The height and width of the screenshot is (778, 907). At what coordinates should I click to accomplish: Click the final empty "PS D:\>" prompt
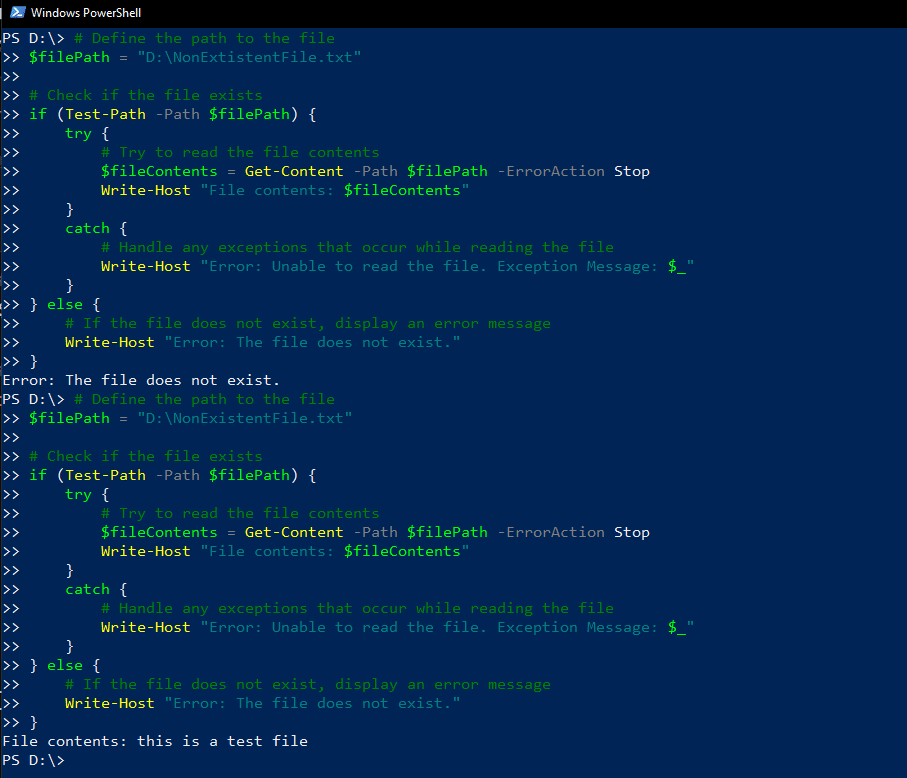(34, 760)
